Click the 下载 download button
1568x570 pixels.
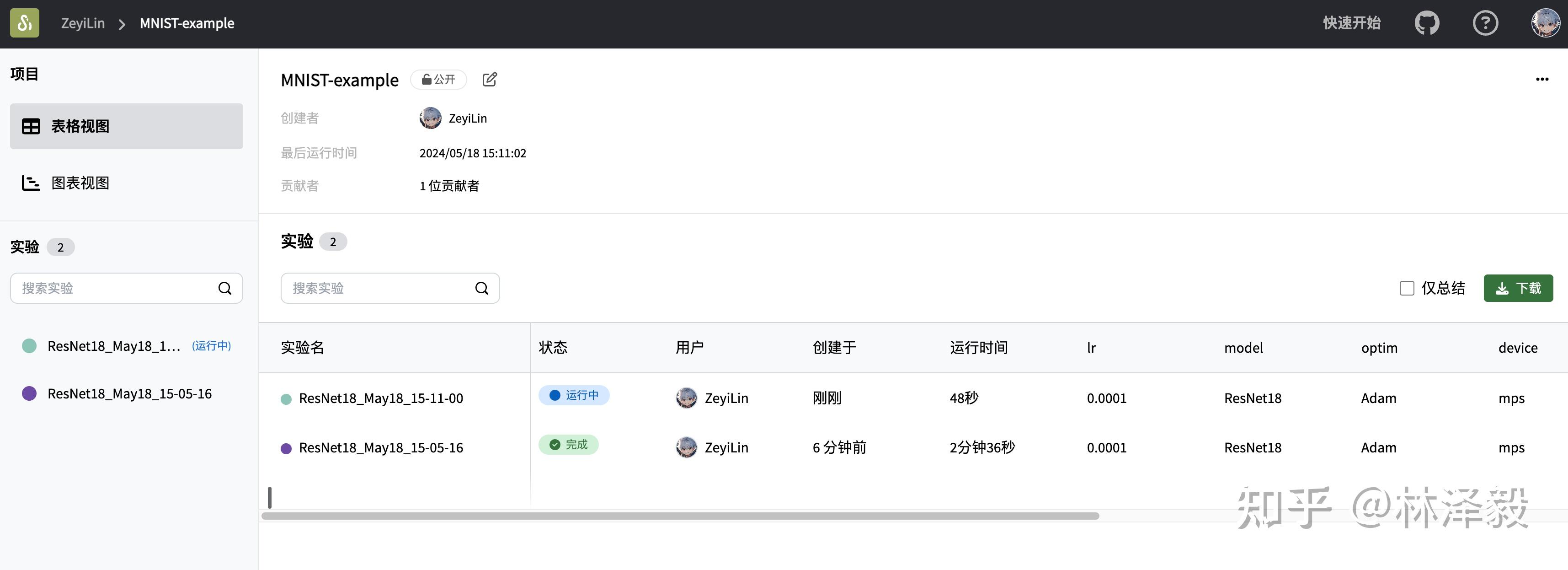coord(1519,288)
